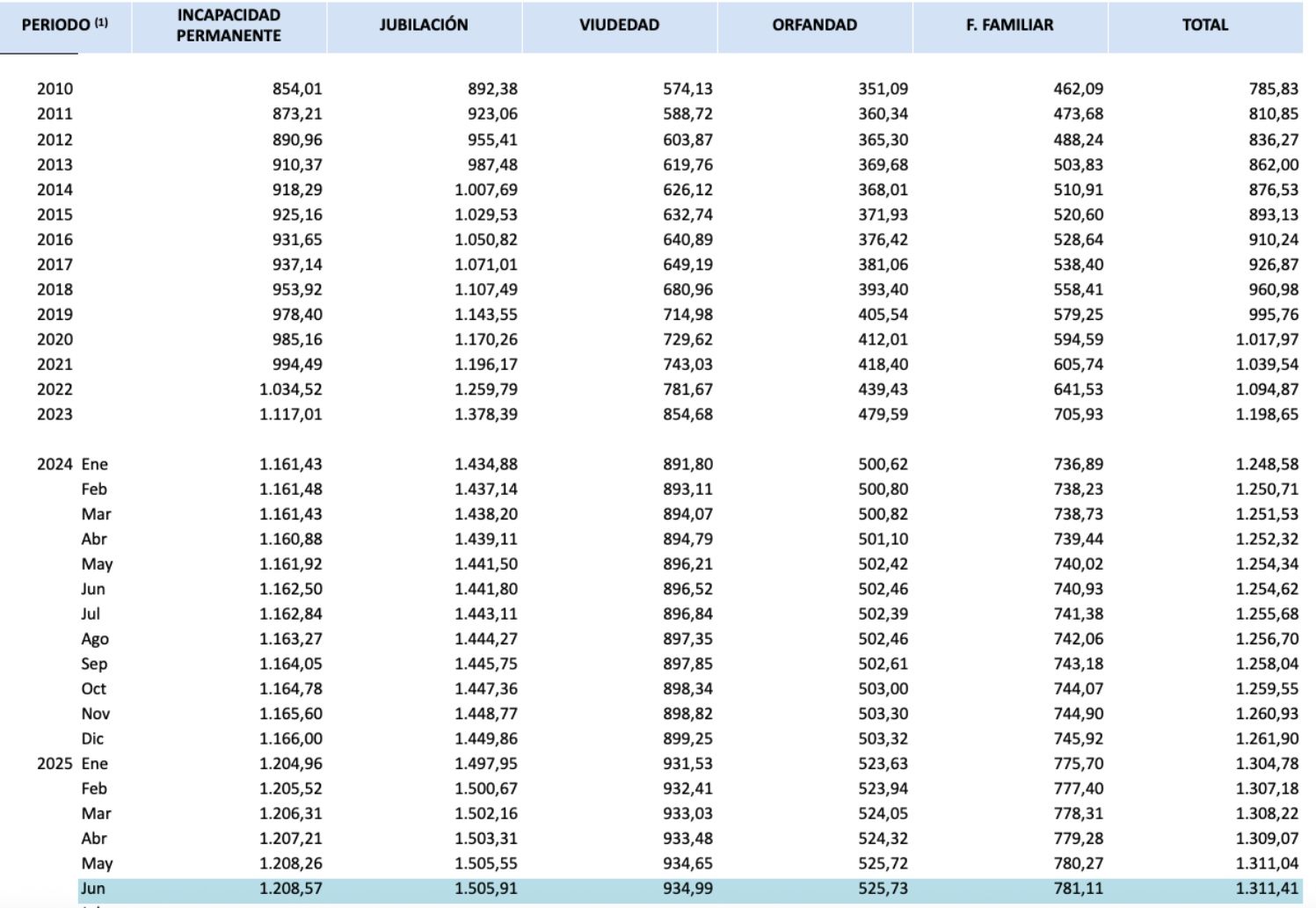Select the highlighted Jun row label
This screenshot has height=908, width=1316.
click(x=93, y=889)
